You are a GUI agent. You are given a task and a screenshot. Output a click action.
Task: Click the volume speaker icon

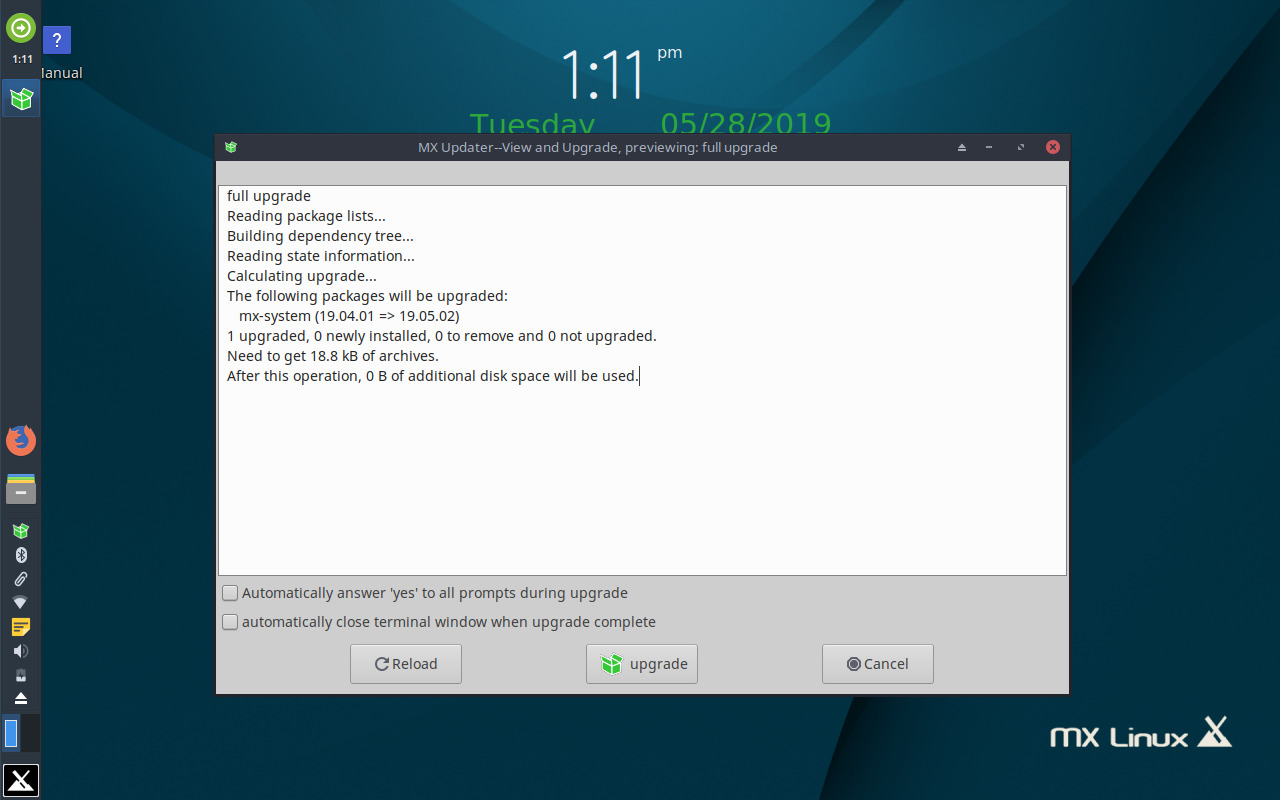coord(20,650)
